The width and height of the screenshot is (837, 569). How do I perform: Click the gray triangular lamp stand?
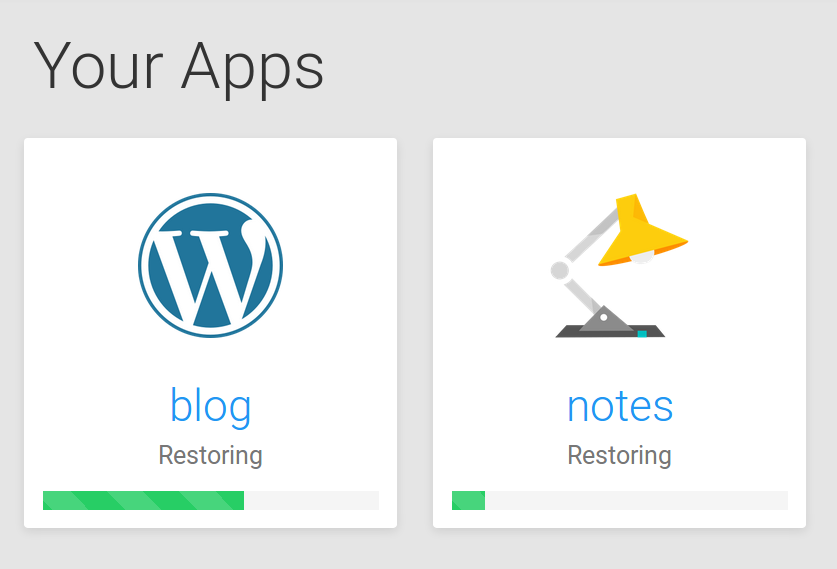point(604,321)
